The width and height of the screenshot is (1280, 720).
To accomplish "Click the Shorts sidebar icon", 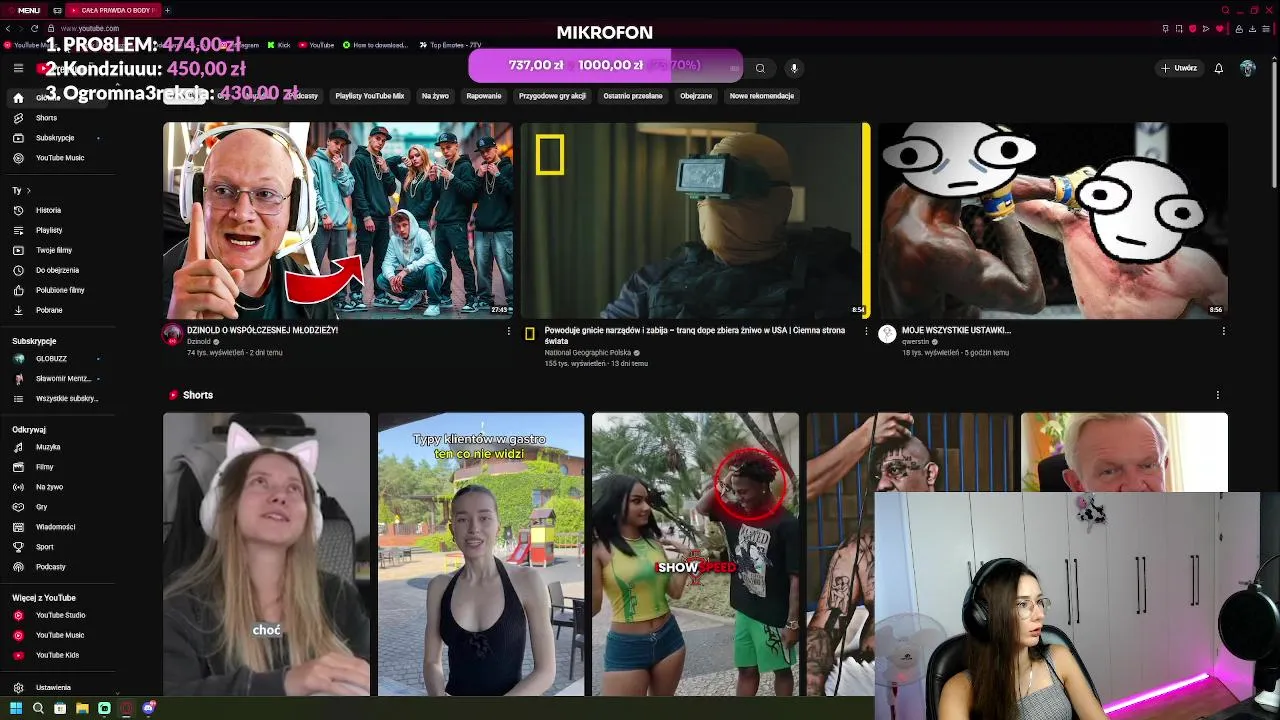I will 18,118.
